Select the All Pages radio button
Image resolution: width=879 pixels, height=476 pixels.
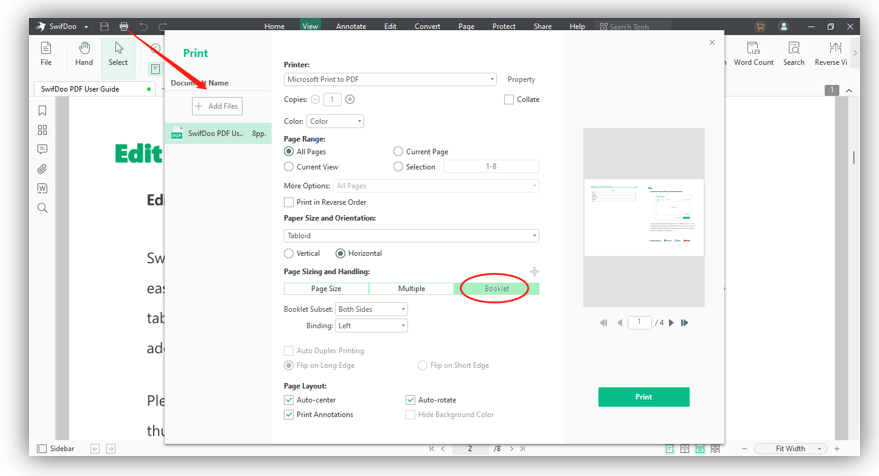tap(289, 151)
